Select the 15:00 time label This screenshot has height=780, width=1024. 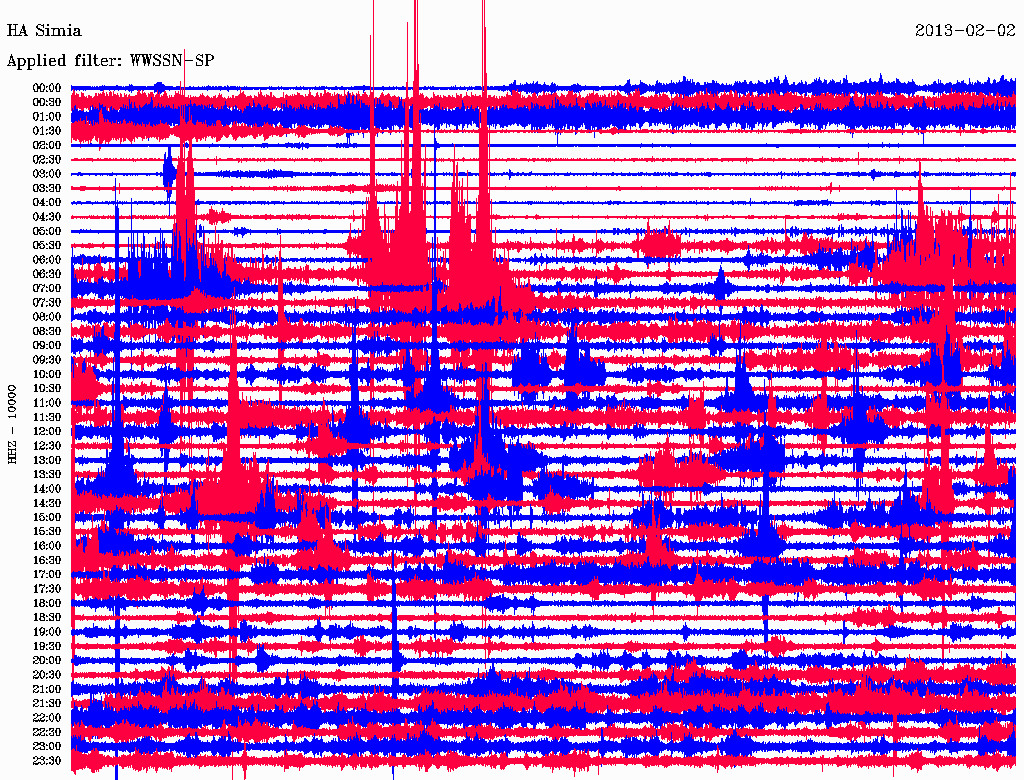46,517
